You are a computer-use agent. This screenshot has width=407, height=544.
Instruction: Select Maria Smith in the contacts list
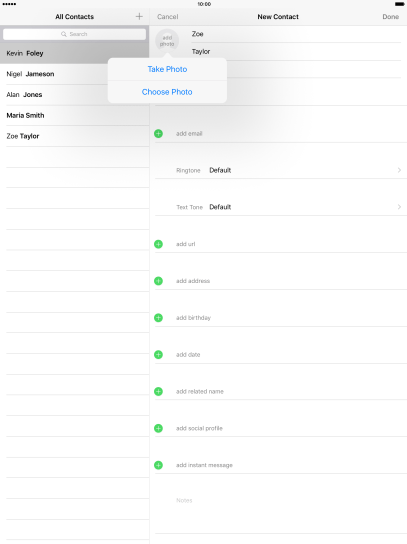(75, 115)
